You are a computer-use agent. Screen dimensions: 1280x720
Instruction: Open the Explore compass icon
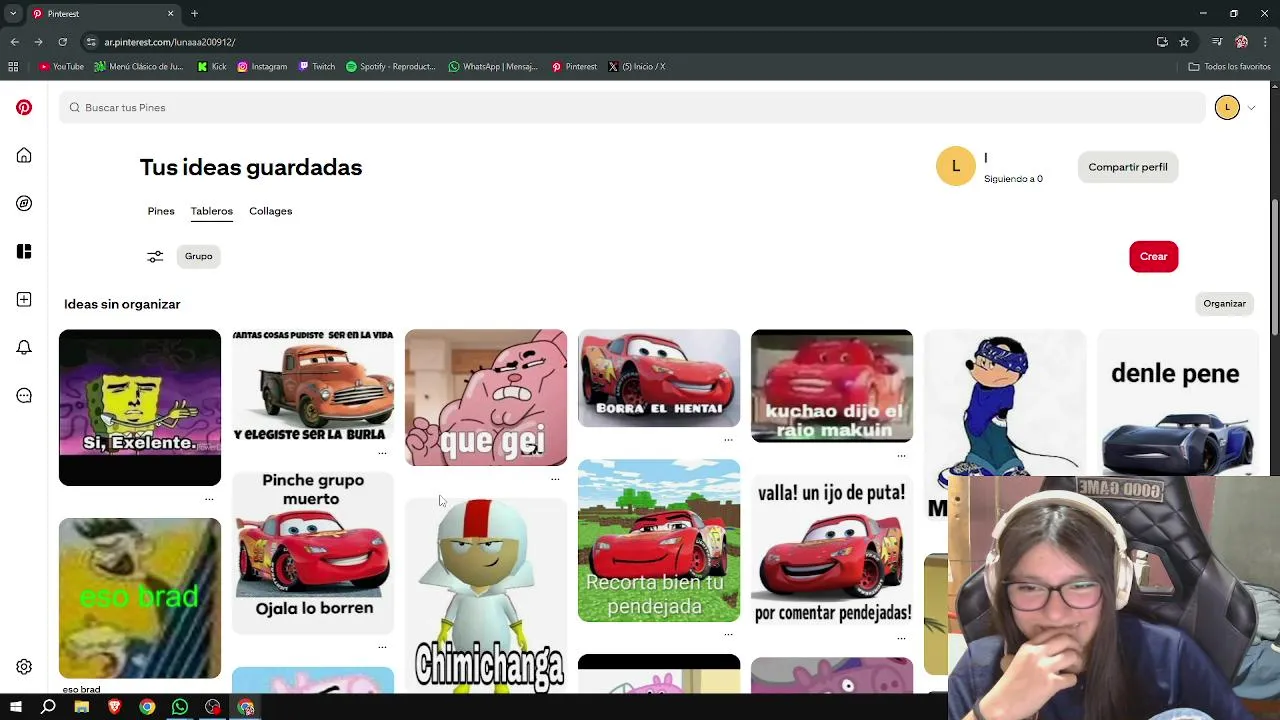tap(24, 203)
